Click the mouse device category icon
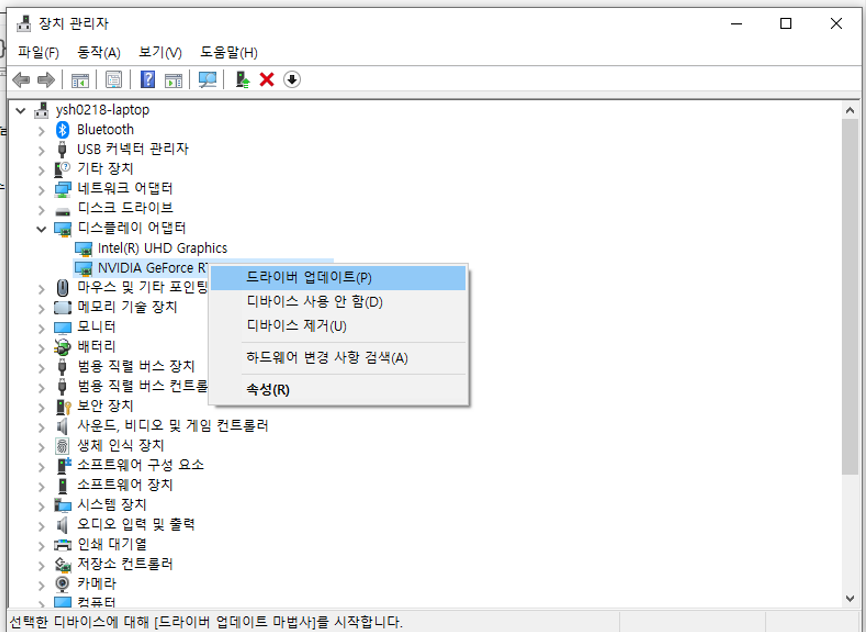 (62, 287)
